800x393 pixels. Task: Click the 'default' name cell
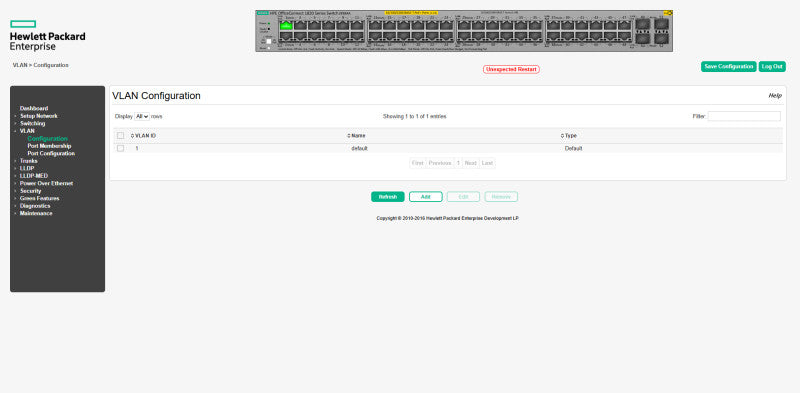[x=359, y=149]
